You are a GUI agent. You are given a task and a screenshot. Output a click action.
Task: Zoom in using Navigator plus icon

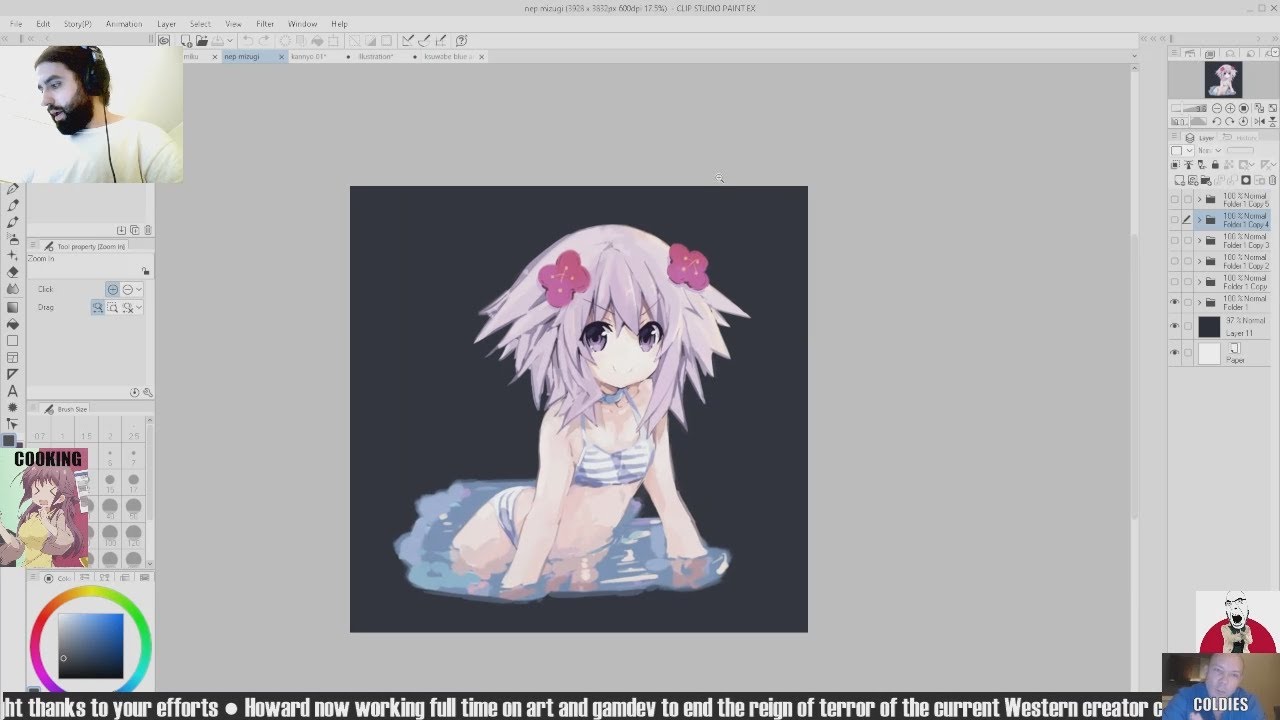[x=1230, y=108]
